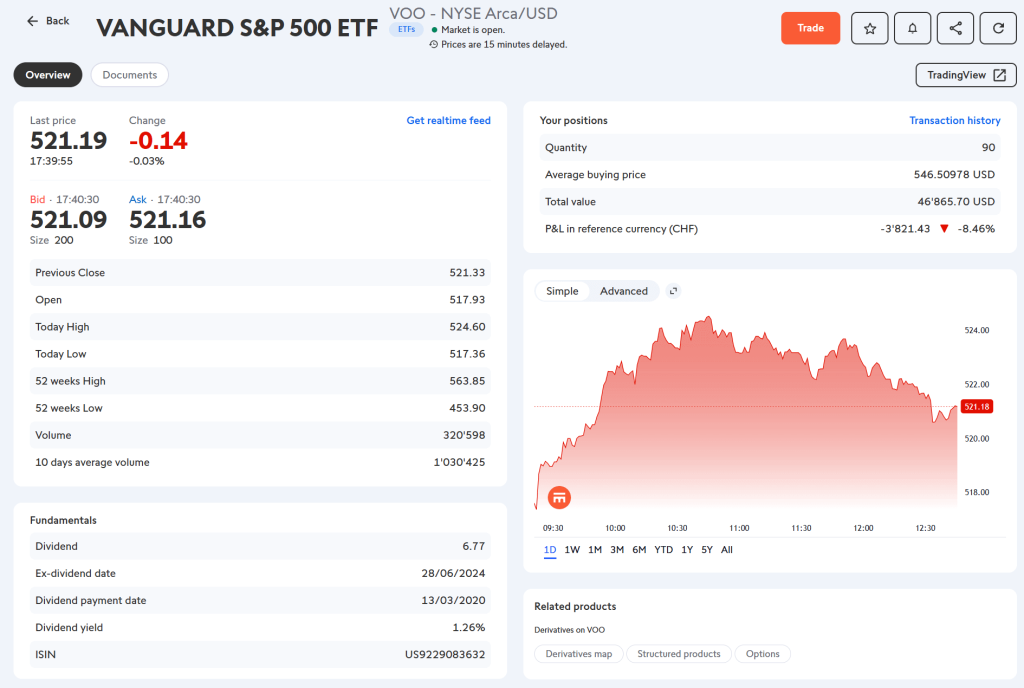The height and width of the screenshot is (688, 1024).
Task: Switch to the Overview tab
Action: click(48, 75)
